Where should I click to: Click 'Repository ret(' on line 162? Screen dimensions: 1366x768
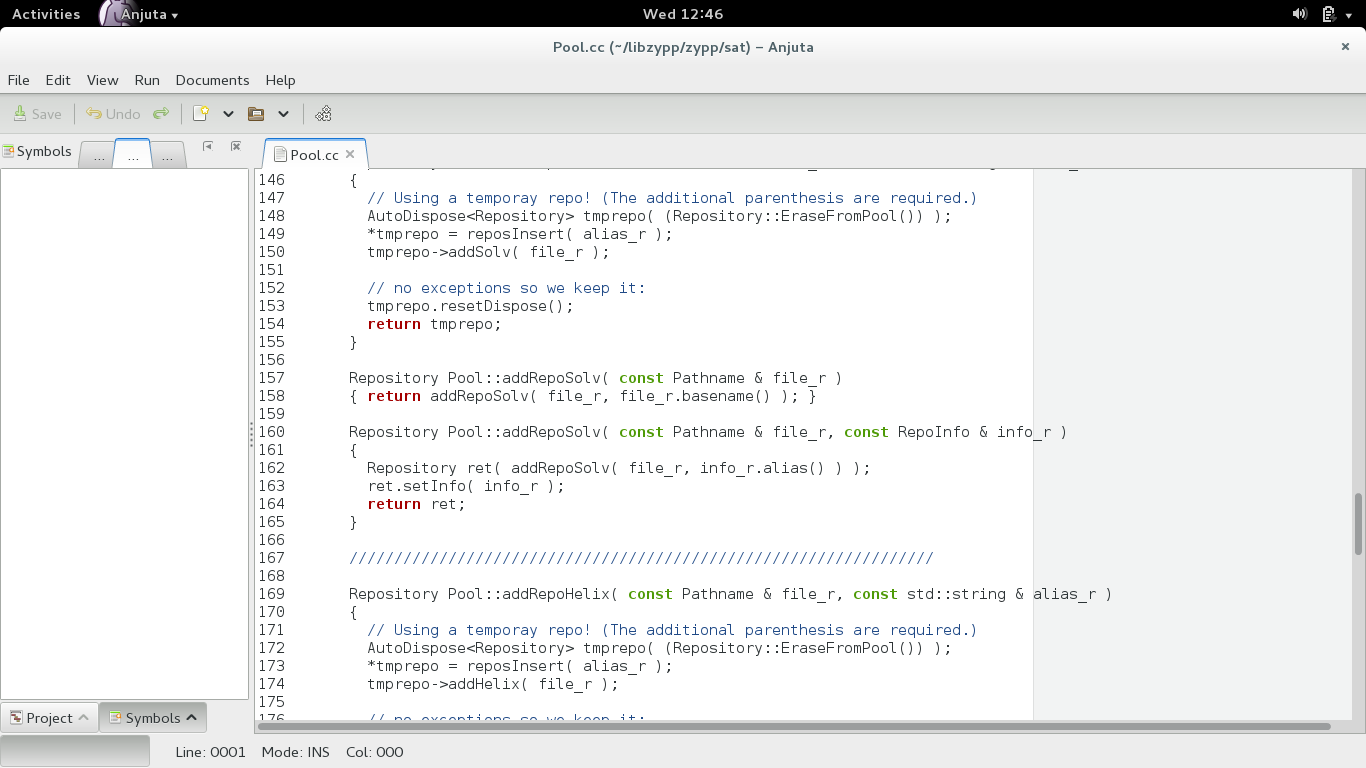point(434,468)
